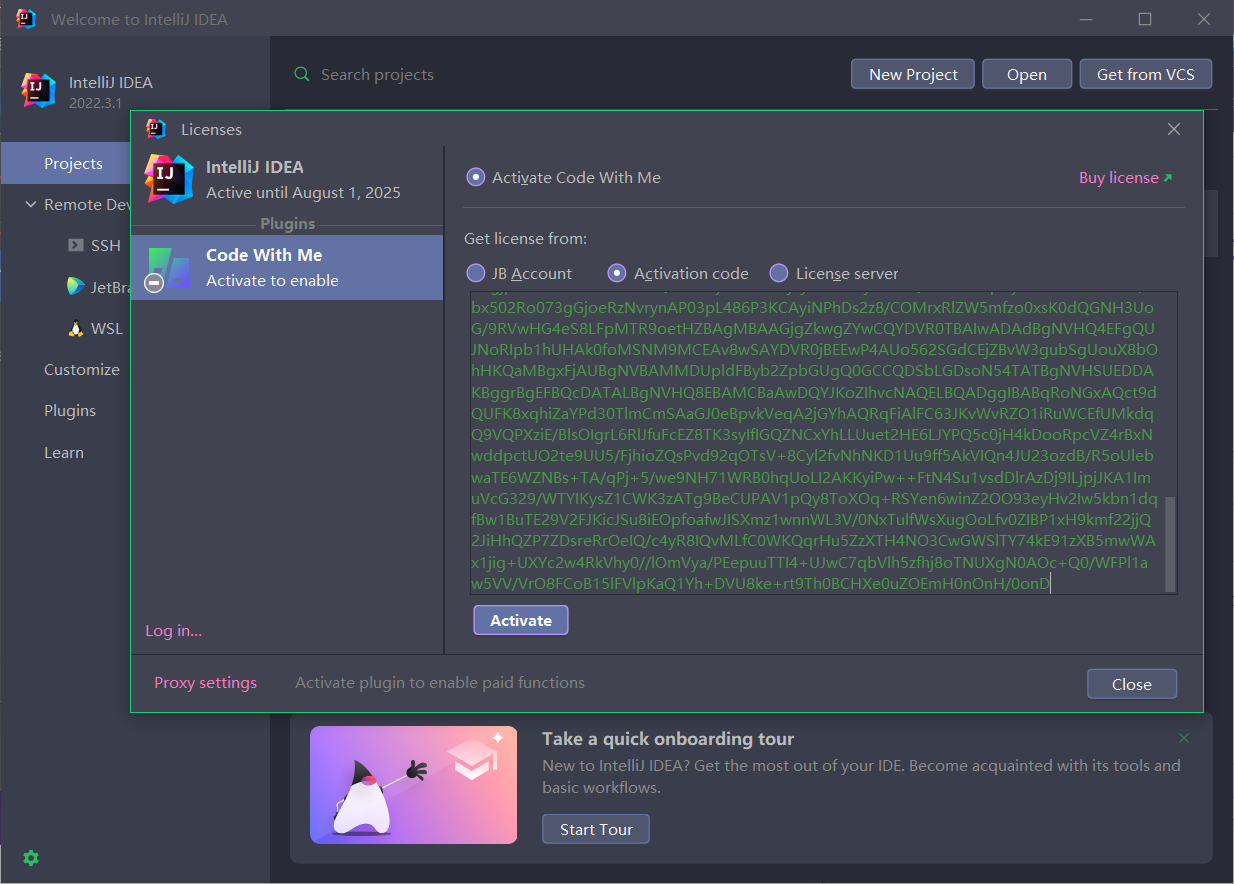1234x884 pixels.
Task: Click Get from VCS button
Action: coord(1145,74)
